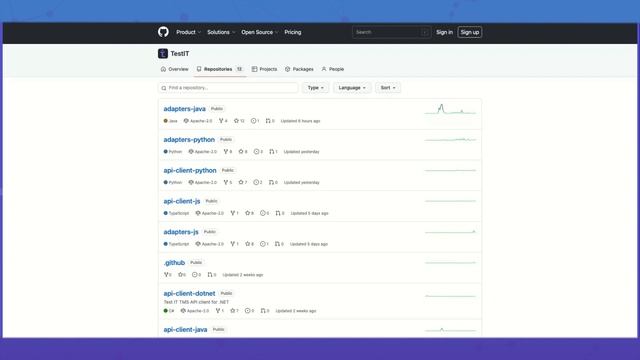640x360 pixels.
Task: Click .github repository star icon
Action: [x=180, y=275]
